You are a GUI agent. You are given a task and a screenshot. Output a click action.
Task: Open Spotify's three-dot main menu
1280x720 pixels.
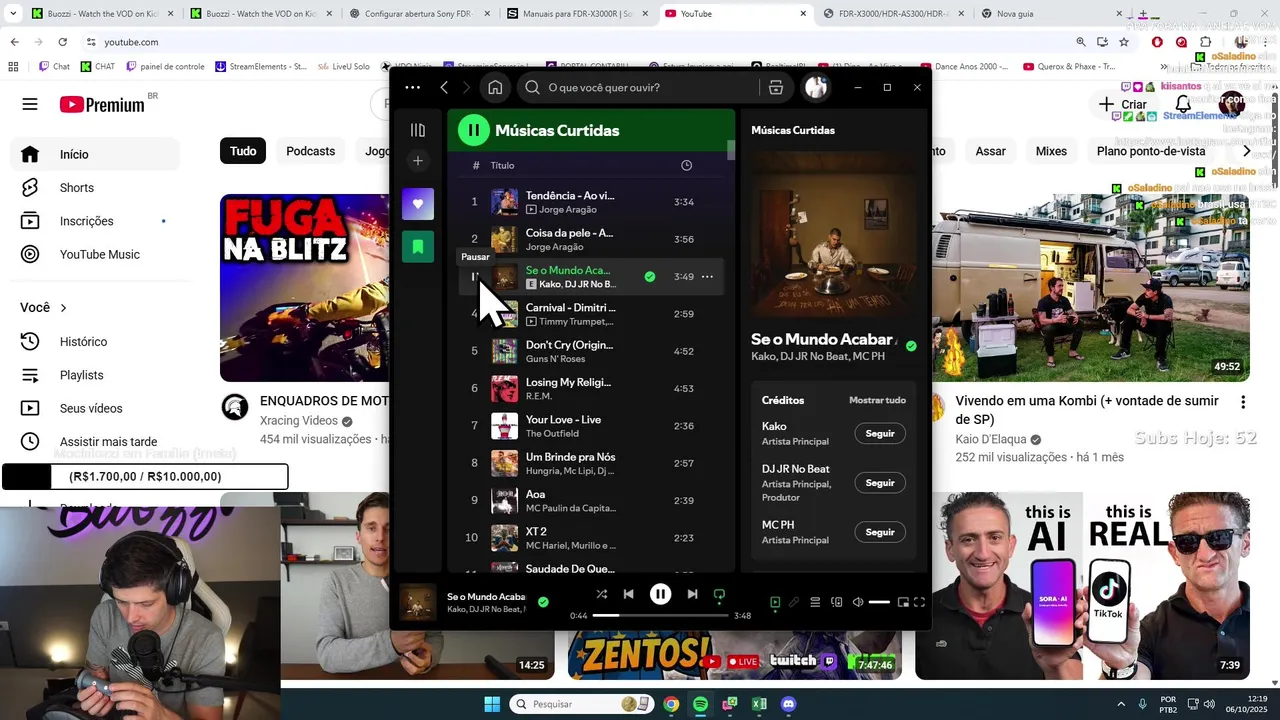click(412, 88)
